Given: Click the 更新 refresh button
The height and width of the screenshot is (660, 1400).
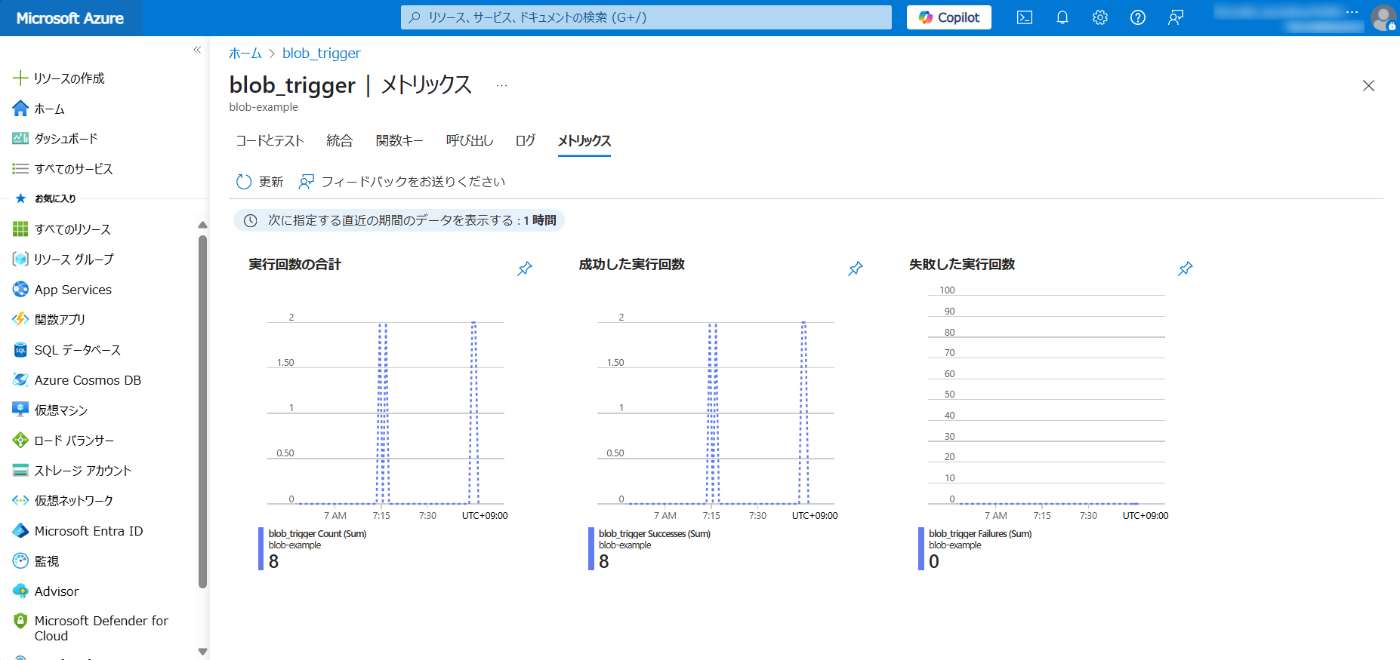Looking at the screenshot, I should (260, 182).
